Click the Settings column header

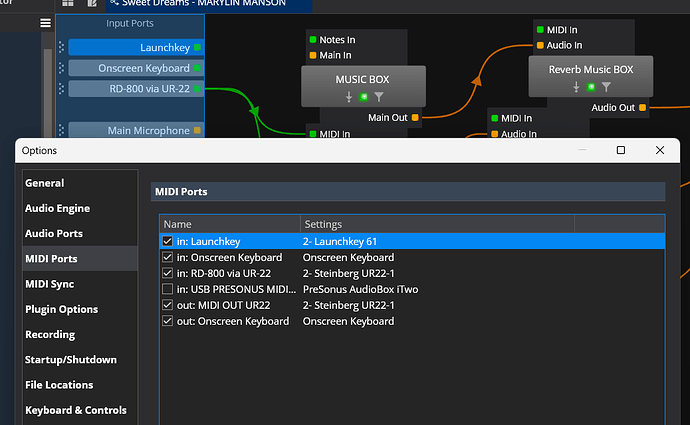[x=323, y=224]
